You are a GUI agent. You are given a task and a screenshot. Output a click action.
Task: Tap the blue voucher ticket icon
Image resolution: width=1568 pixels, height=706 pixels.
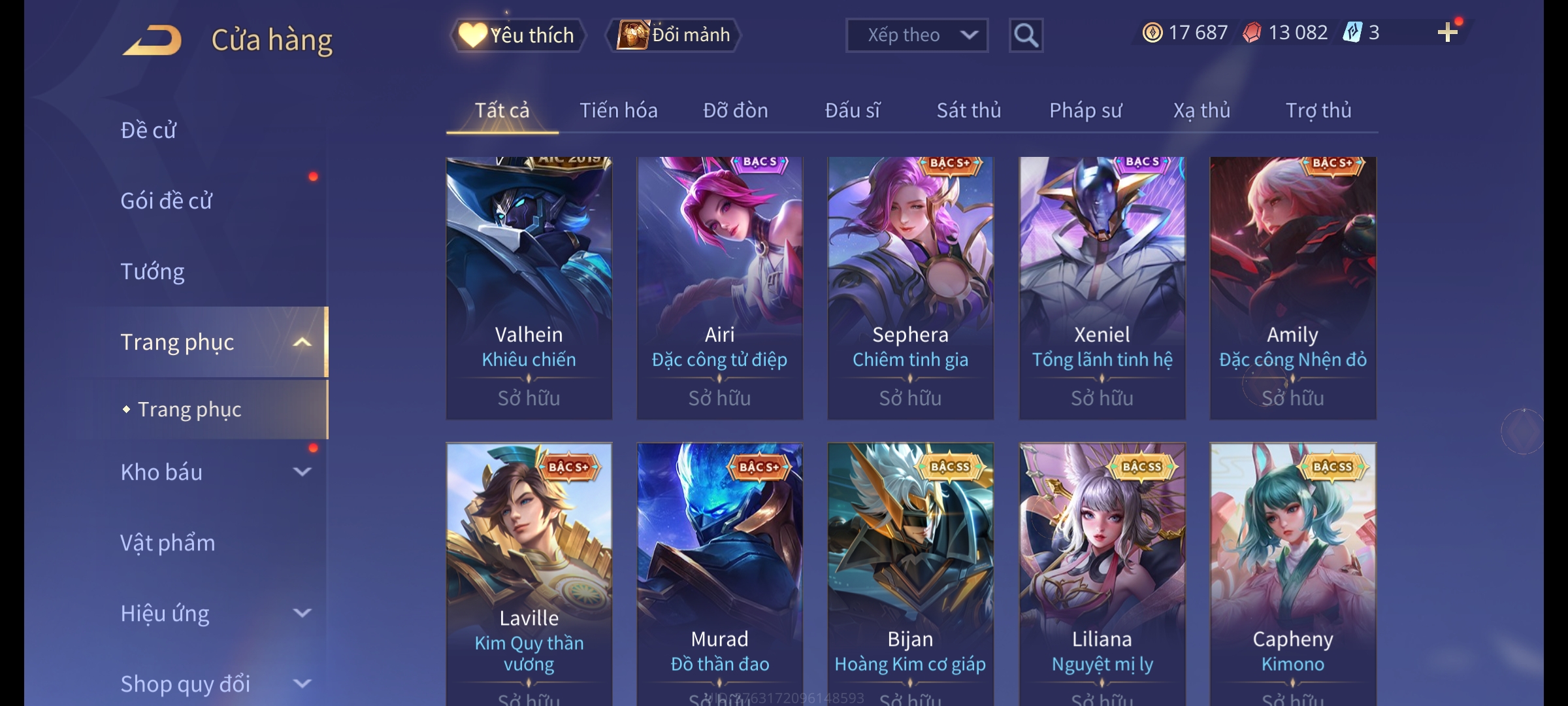coord(1352,33)
